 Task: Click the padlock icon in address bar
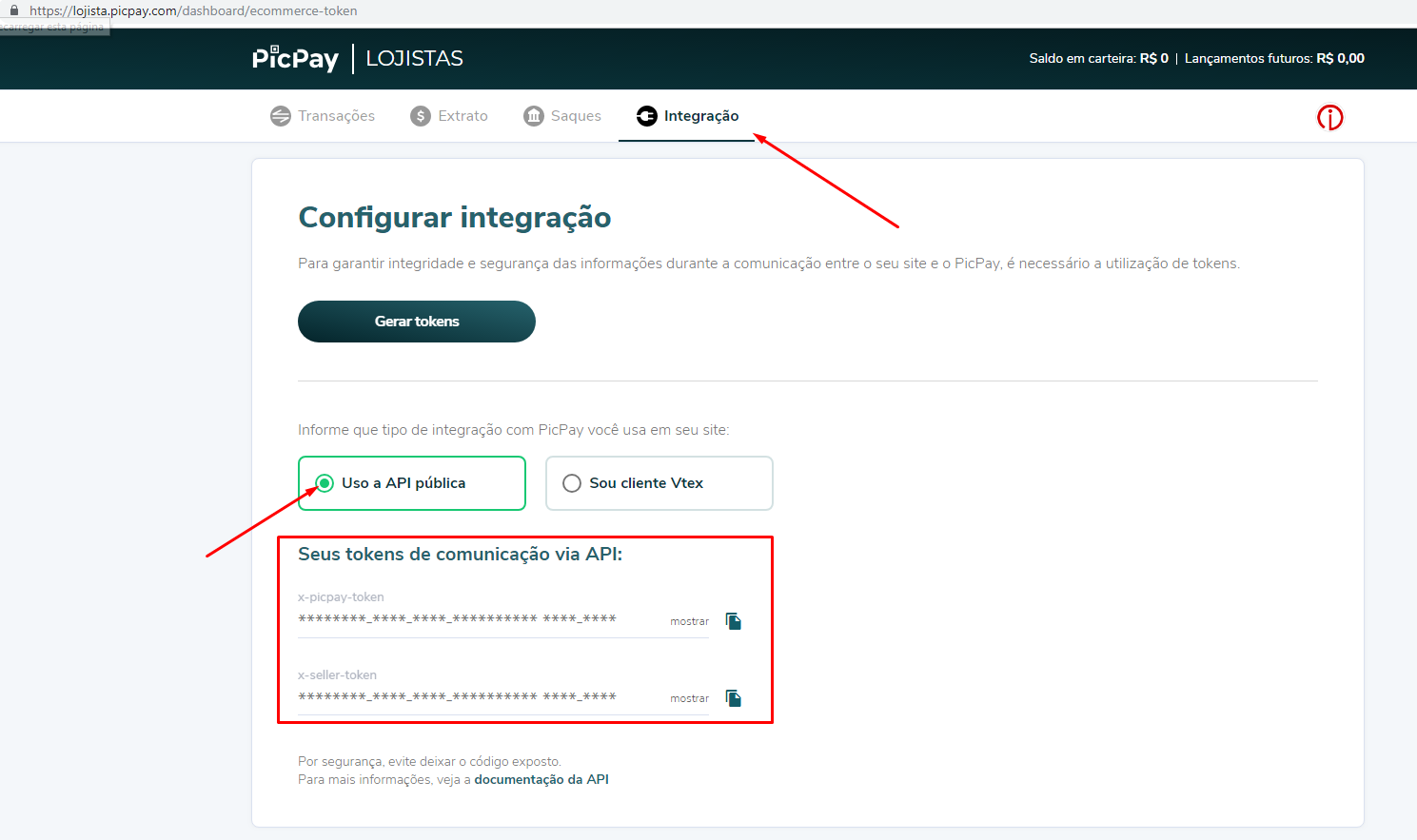click(x=13, y=10)
